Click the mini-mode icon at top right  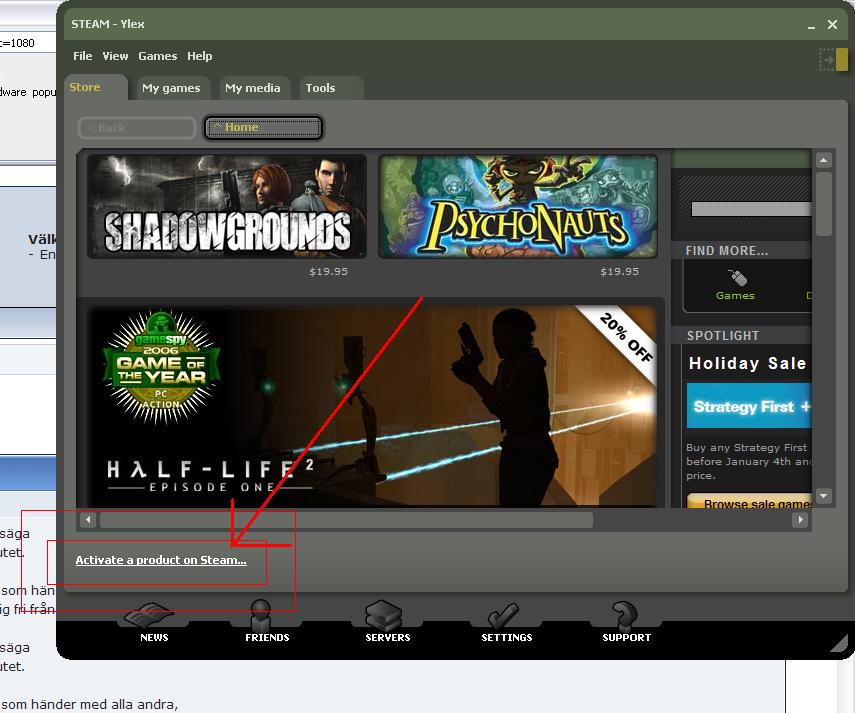pos(833,59)
